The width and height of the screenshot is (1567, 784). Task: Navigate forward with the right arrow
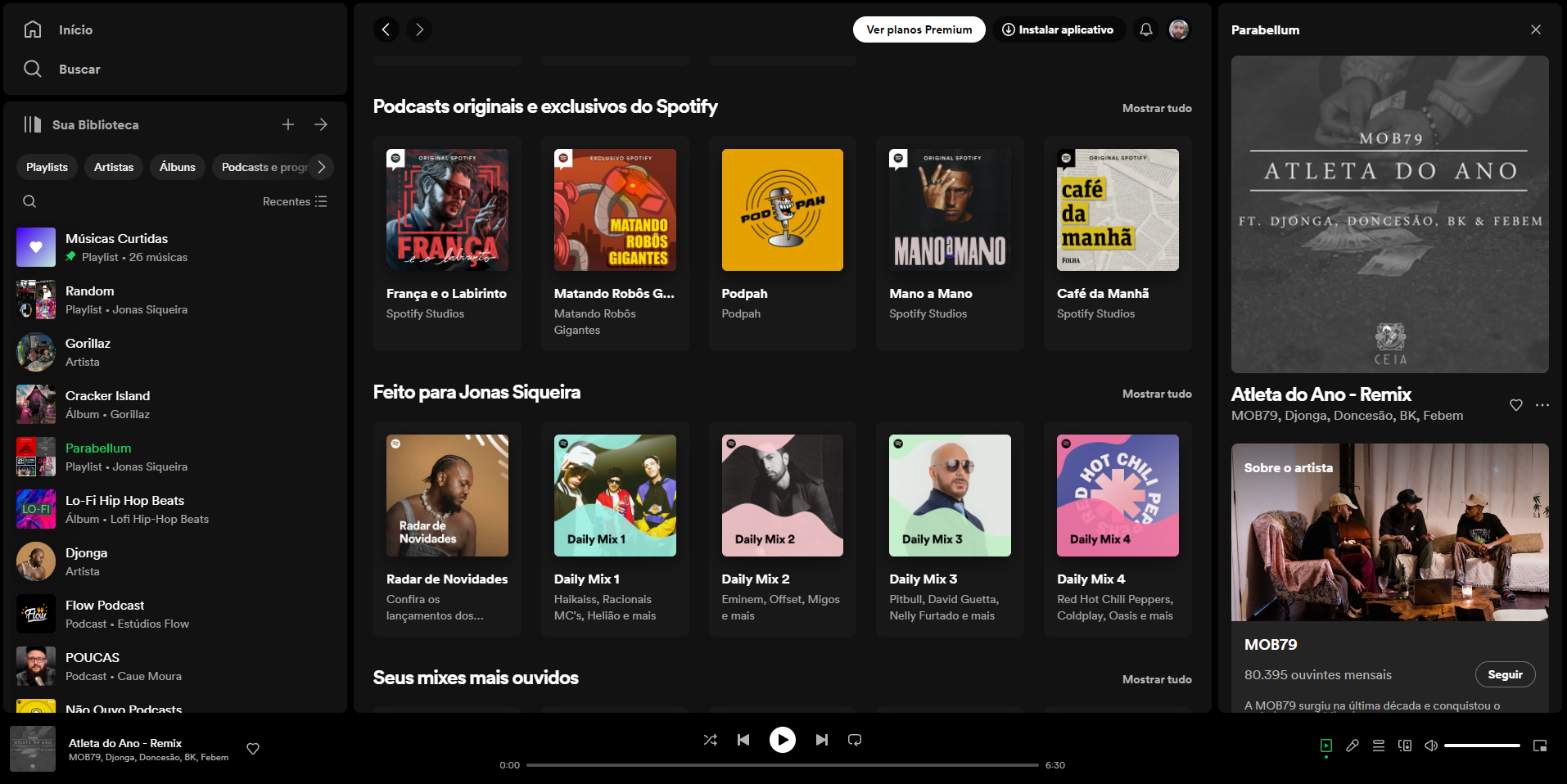click(419, 29)
